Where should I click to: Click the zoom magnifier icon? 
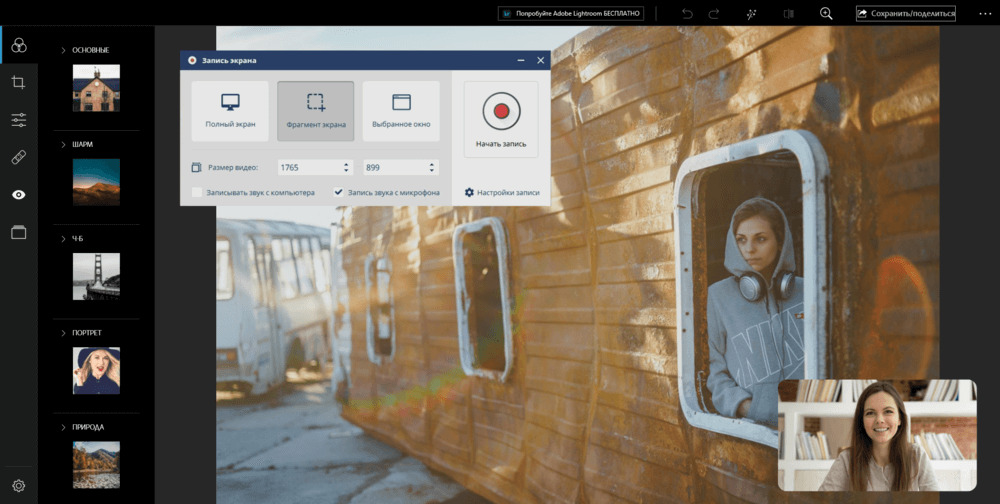coord(826,13)
